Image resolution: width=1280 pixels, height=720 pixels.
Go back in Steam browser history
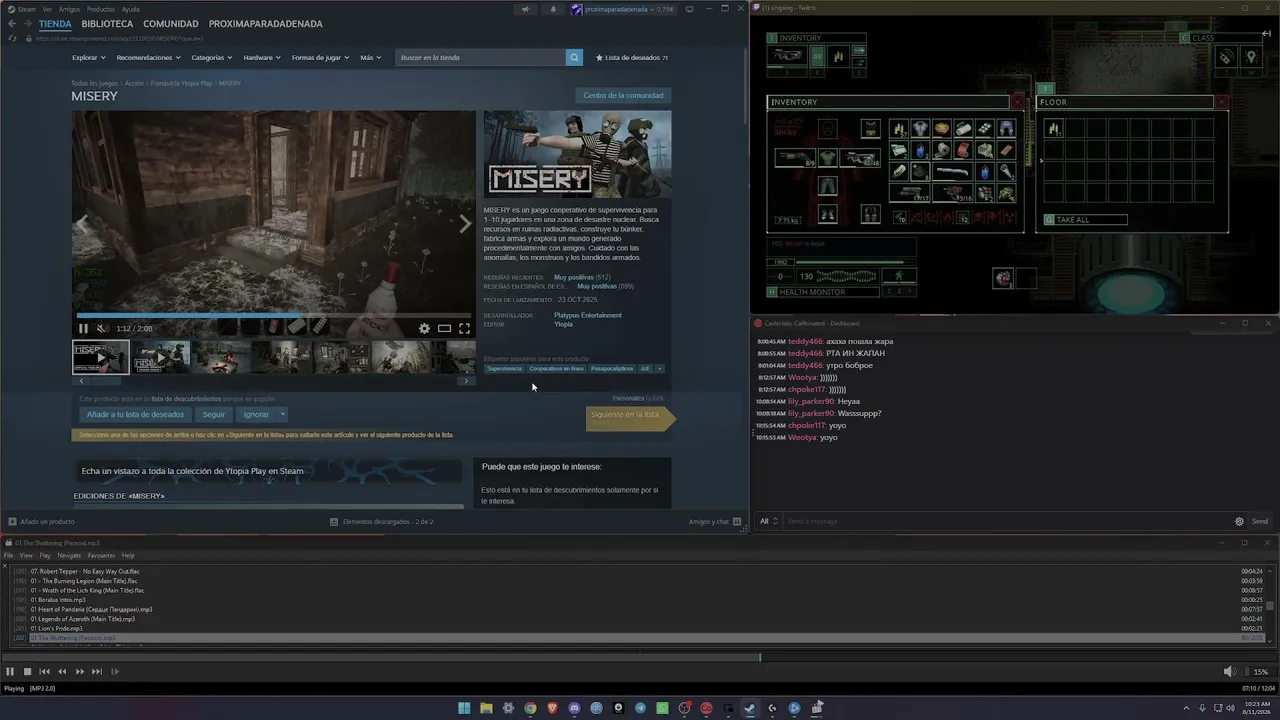pos(12,24)
